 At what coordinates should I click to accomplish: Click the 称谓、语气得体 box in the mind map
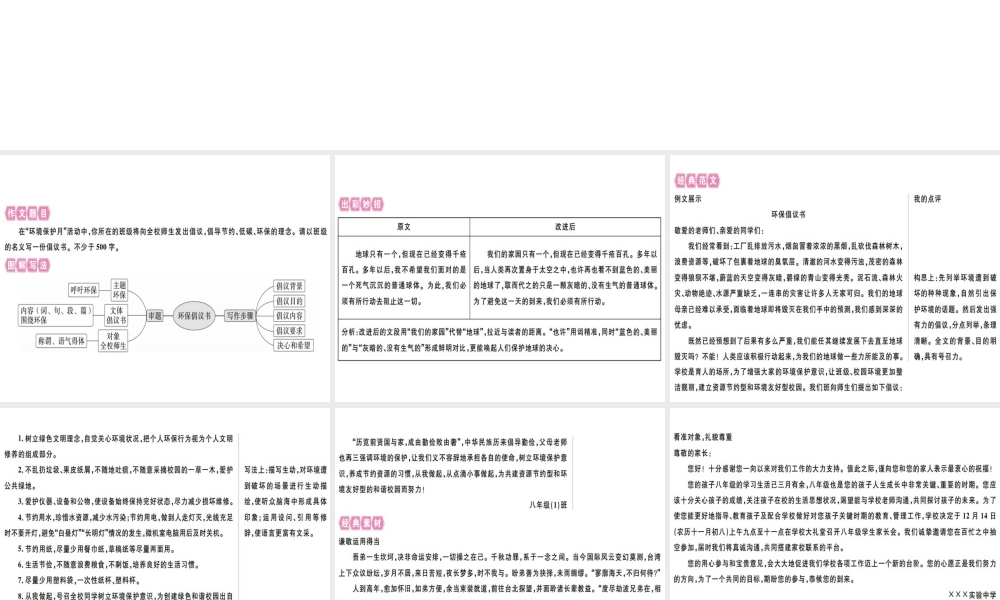[x=61, y=341]
